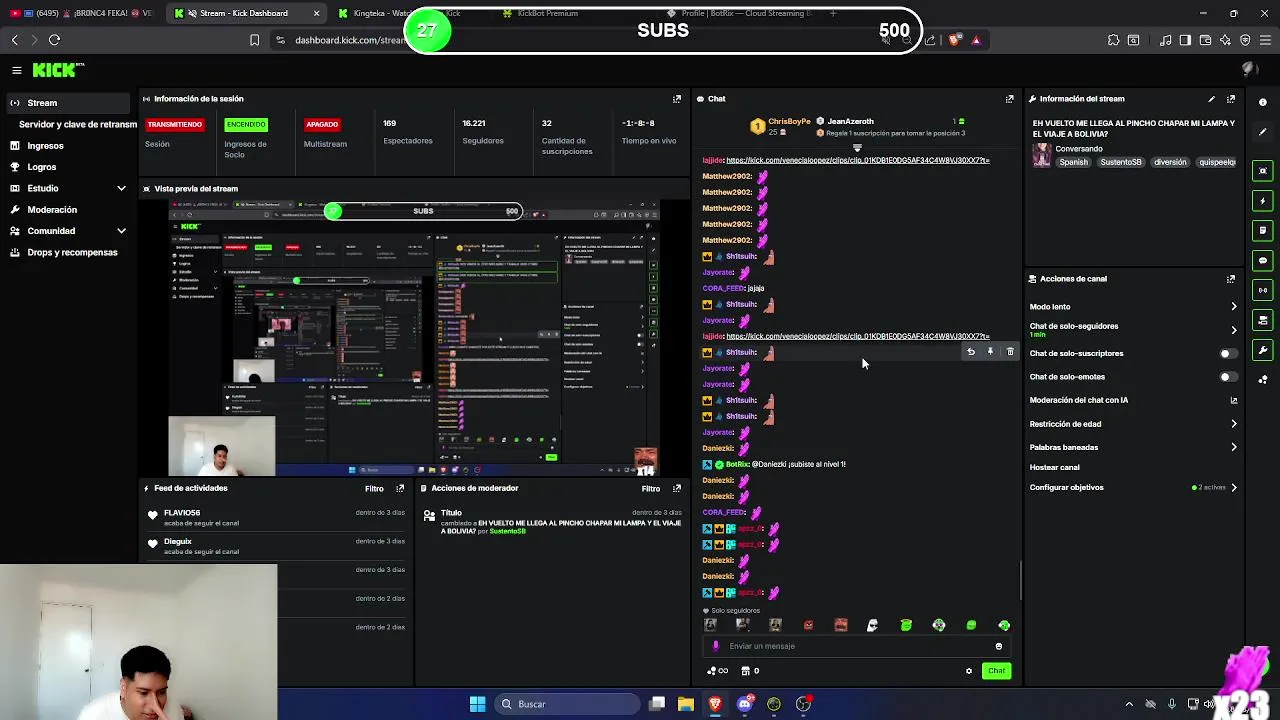Open Logros in the sidebar

pyautogui.click(x=42, y=167)
